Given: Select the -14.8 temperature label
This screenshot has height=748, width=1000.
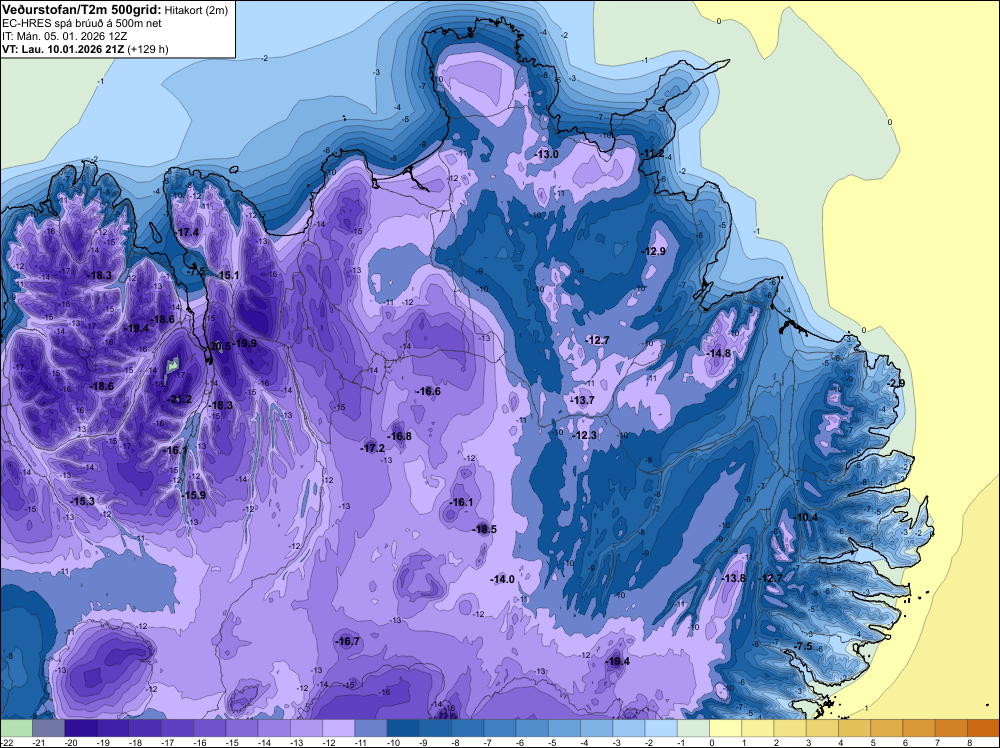Looking at the screenshot, I should pos(719,353).
